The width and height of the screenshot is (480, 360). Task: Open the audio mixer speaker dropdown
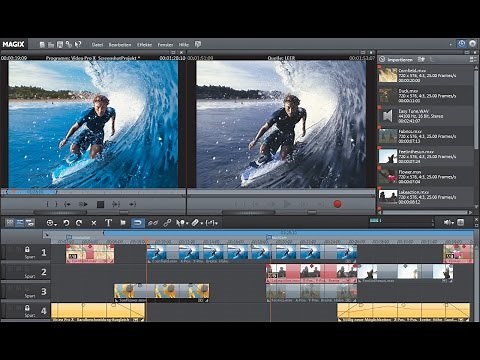[x=449, y=222]
